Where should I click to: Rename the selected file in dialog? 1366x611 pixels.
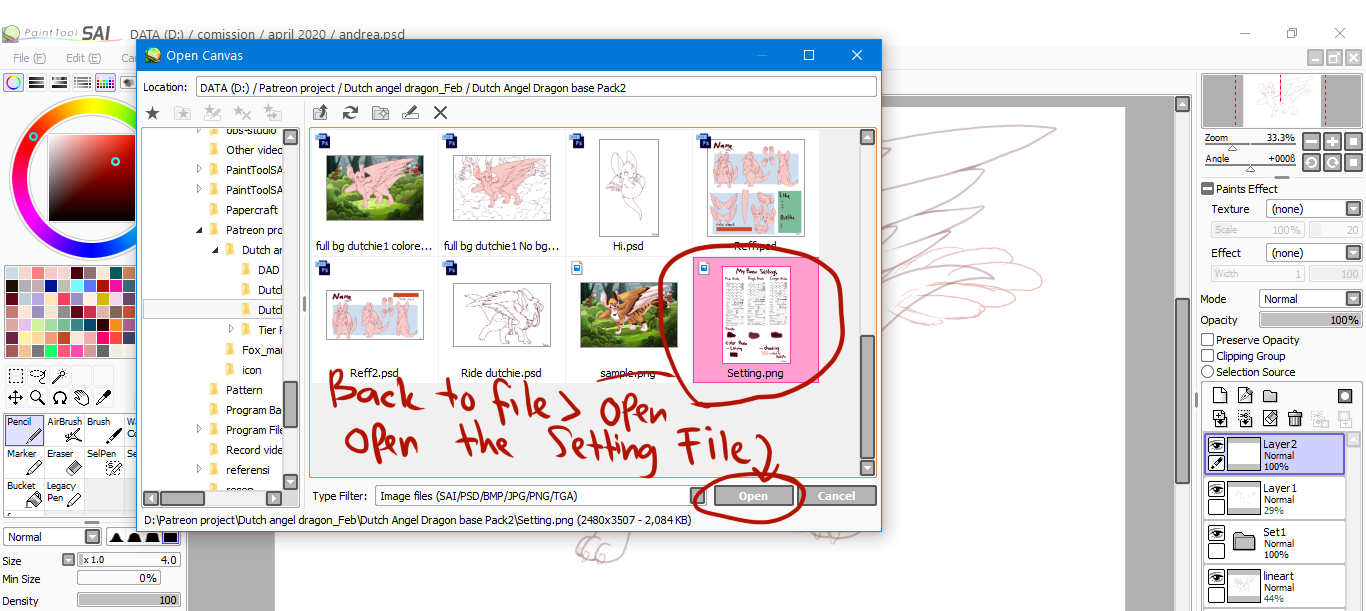point(410,113)
